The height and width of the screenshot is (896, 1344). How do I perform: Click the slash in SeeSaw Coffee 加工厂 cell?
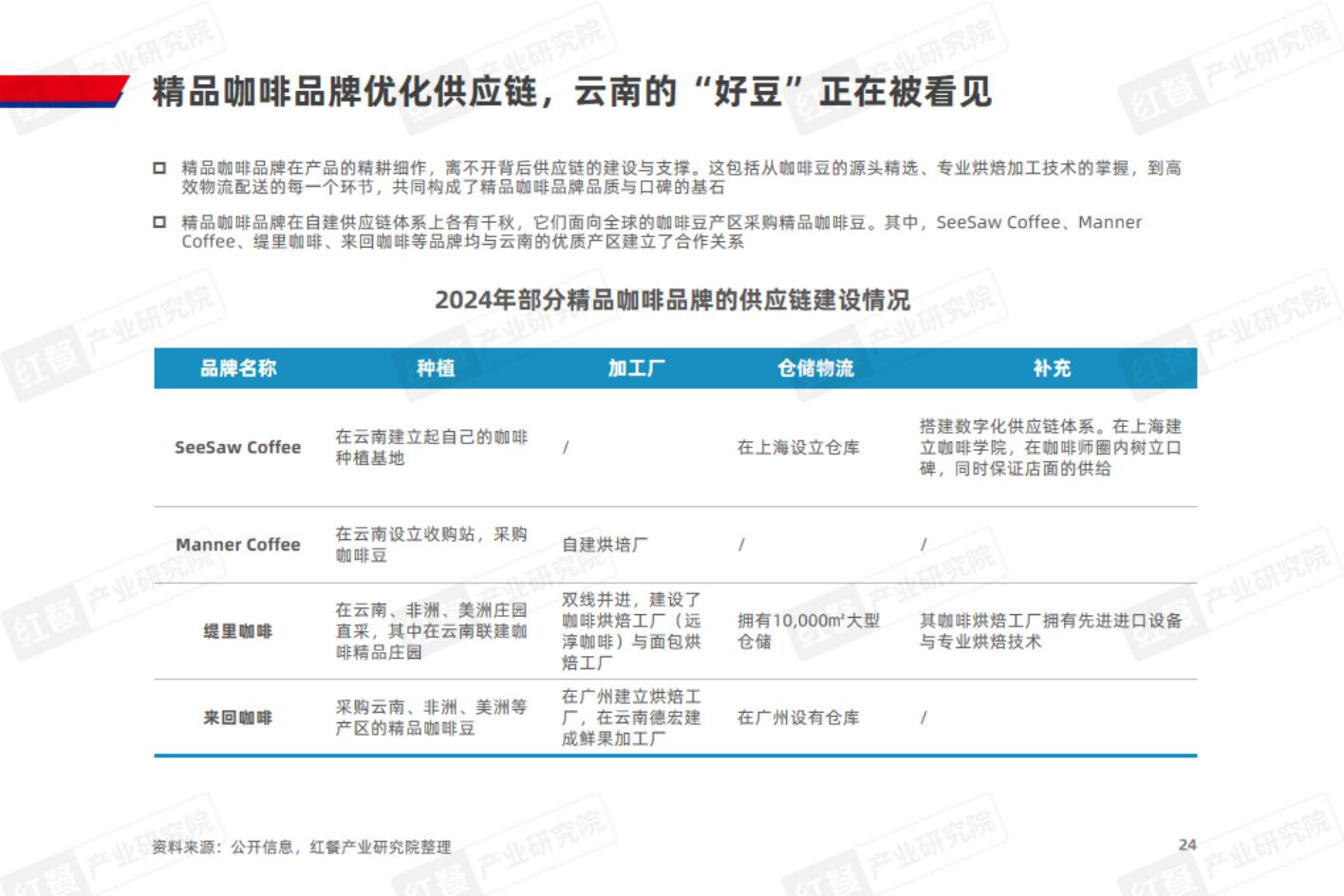[x=566, y=447]
